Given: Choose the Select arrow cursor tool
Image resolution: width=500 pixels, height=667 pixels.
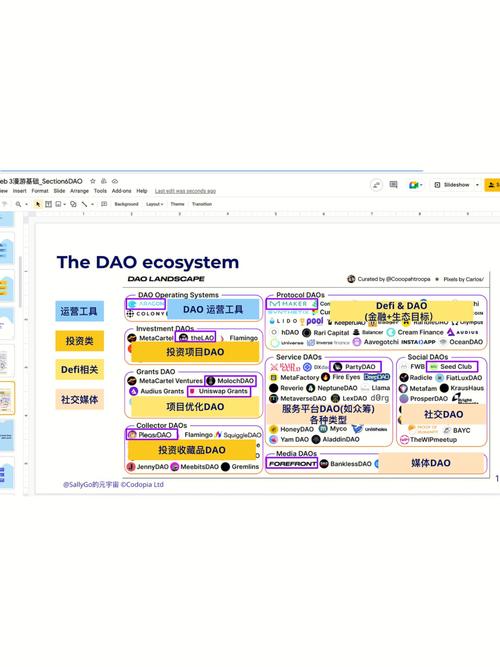Looking at the screenshot, I should click(x=38, y=204).
